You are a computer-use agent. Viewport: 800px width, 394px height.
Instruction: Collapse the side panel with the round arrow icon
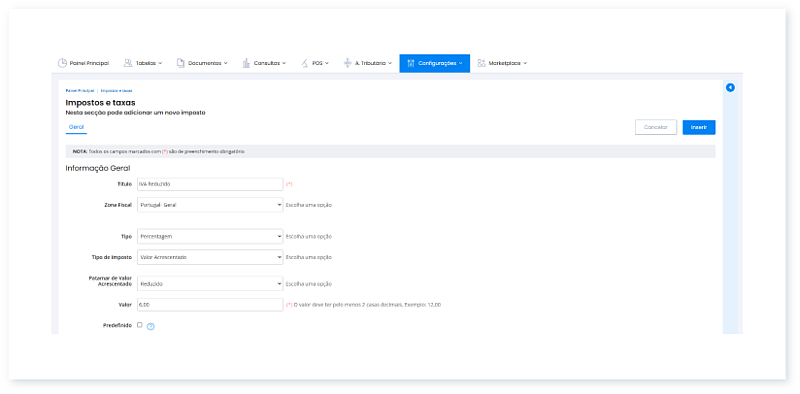(730, 88)
